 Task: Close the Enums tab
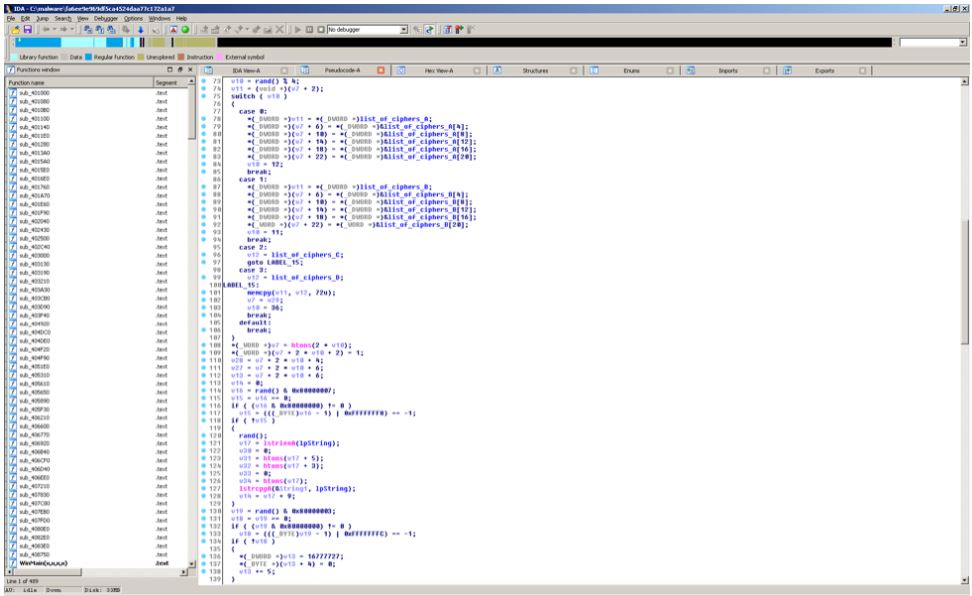(x=670, y=70)
